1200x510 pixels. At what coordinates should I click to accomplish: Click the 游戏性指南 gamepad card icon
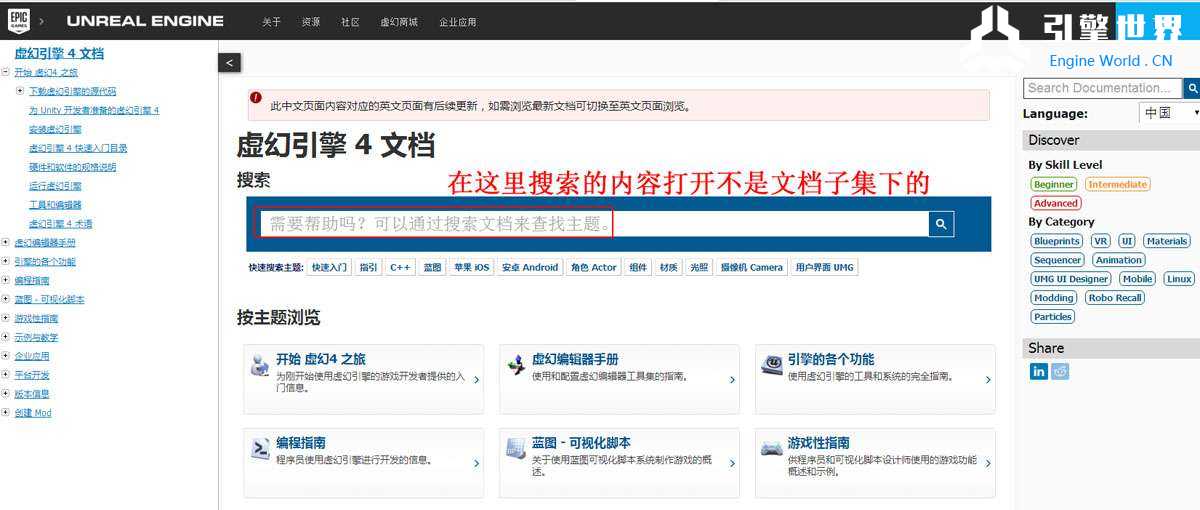[771, 448]
